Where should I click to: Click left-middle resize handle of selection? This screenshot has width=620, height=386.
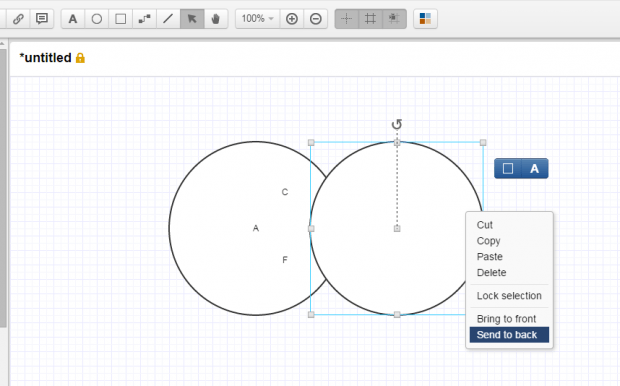coord(311,229)
